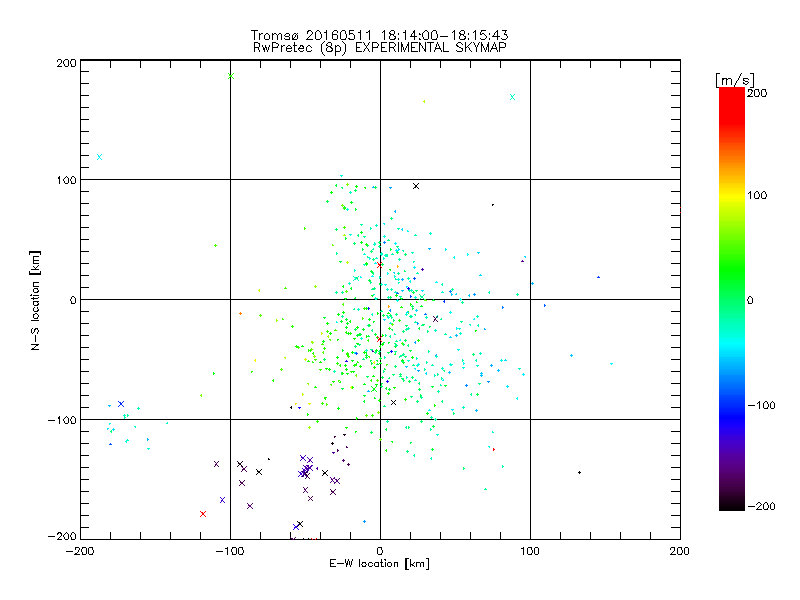Click the cyan X marker near the left edge
The width and height of the screenshot is (800, 600).
tap(99, 157)
